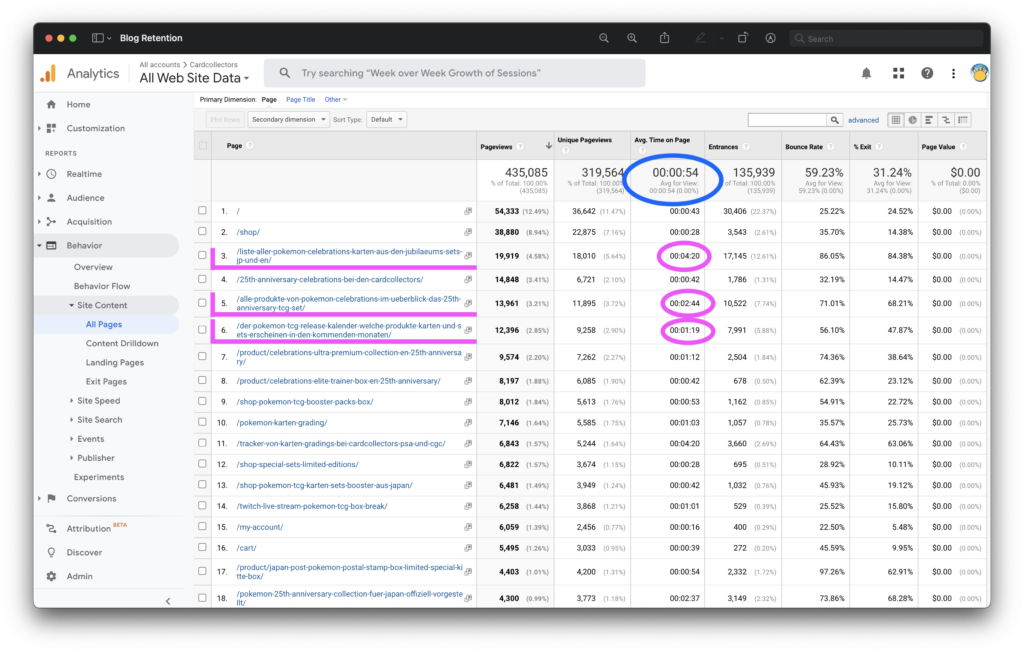Click the Search field in the title bar
The height and width of the screenshot is (652, 1024).
pyautogui.click(x=886, y=39)
